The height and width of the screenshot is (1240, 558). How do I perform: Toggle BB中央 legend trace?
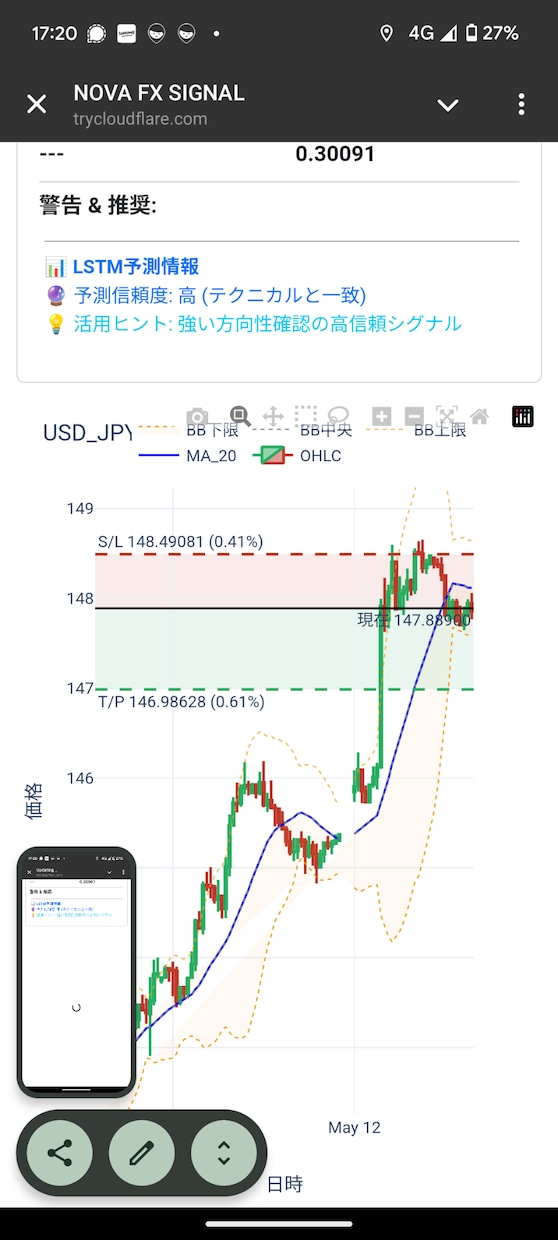click(x=301, y=431)
